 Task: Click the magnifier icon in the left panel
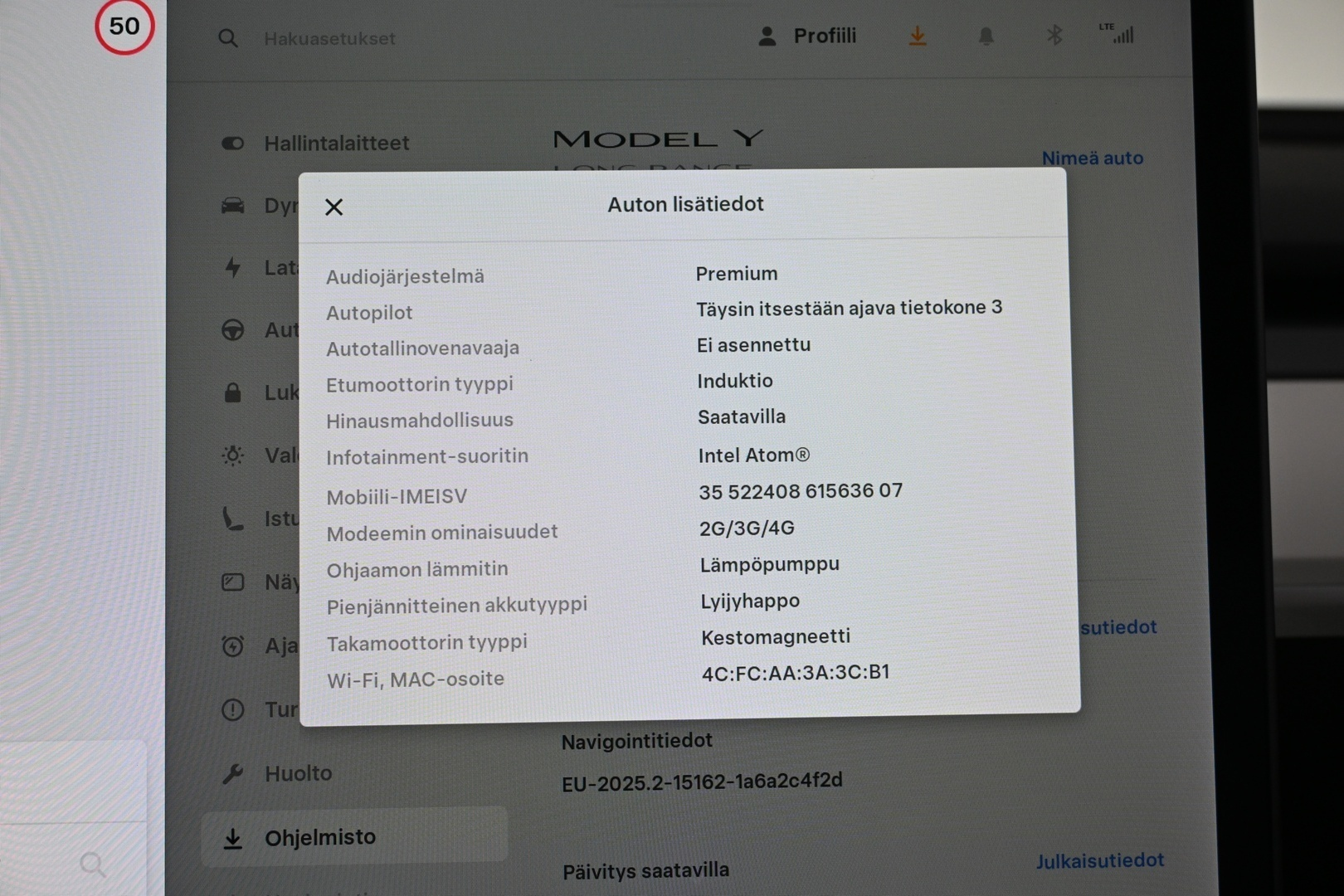[x=93, y=864]
